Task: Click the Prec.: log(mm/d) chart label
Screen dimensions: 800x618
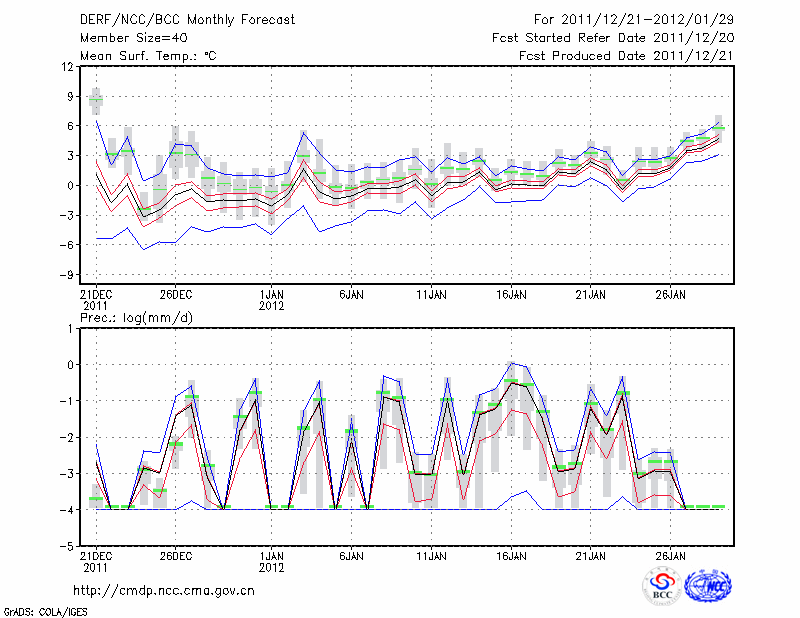Action: click(138, 317)
